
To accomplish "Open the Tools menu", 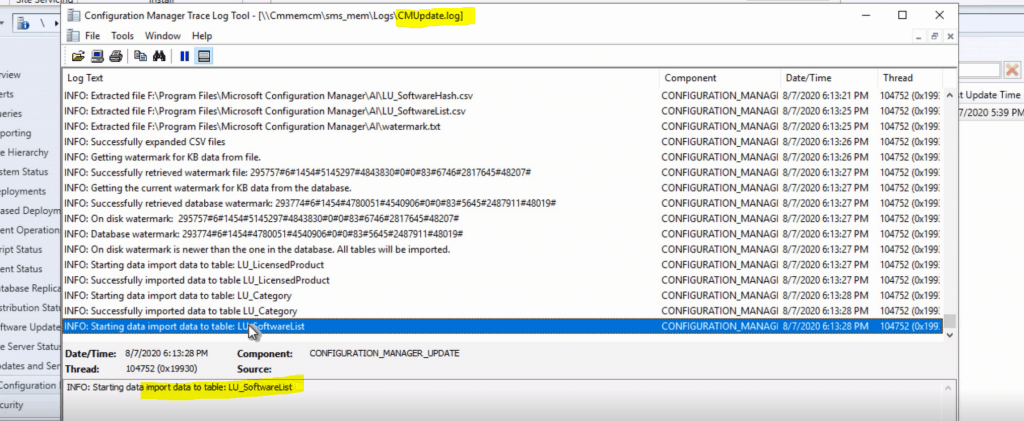I will click(x=122, y=36).
